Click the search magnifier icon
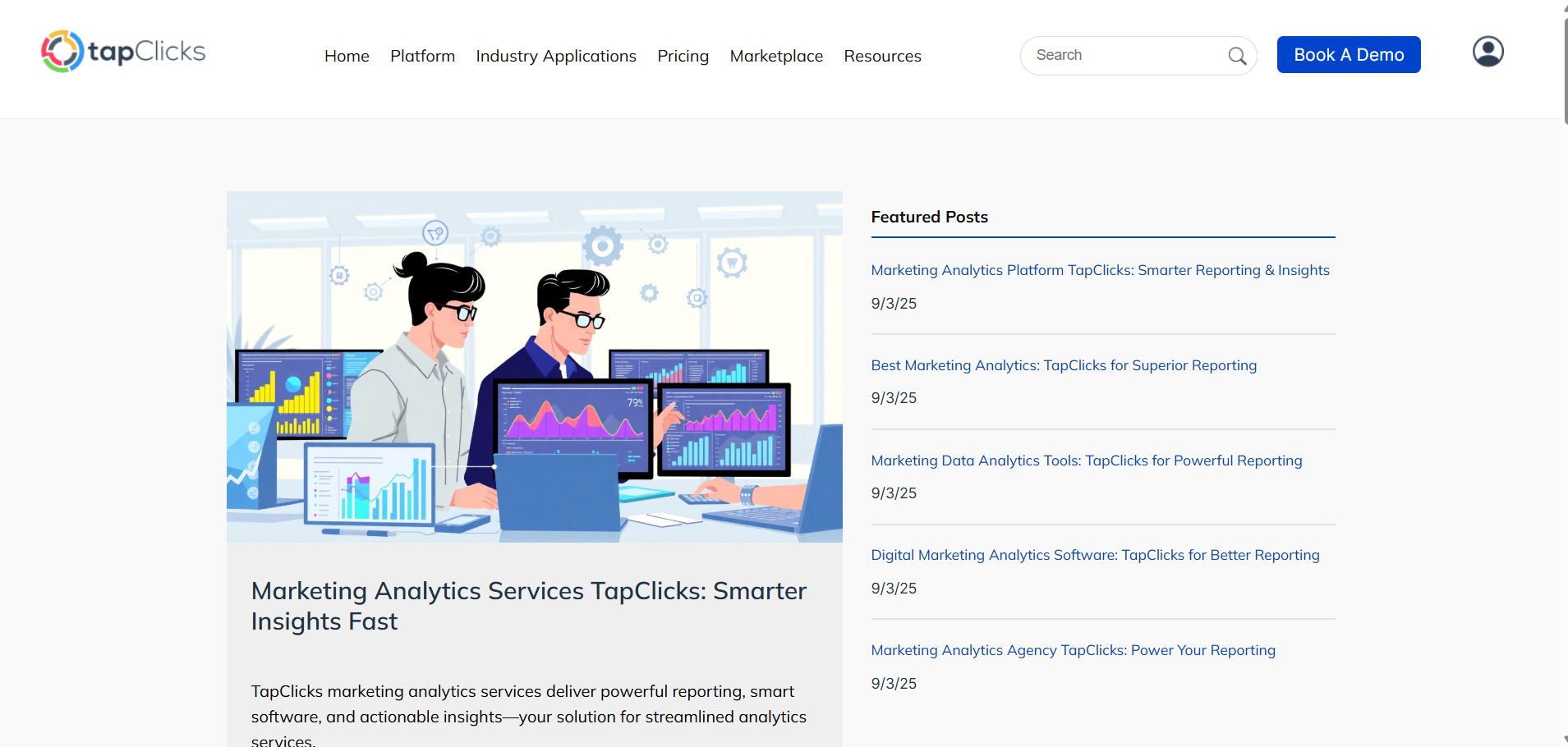Viewport: 1568px width, 747px height. point(1237,56)
